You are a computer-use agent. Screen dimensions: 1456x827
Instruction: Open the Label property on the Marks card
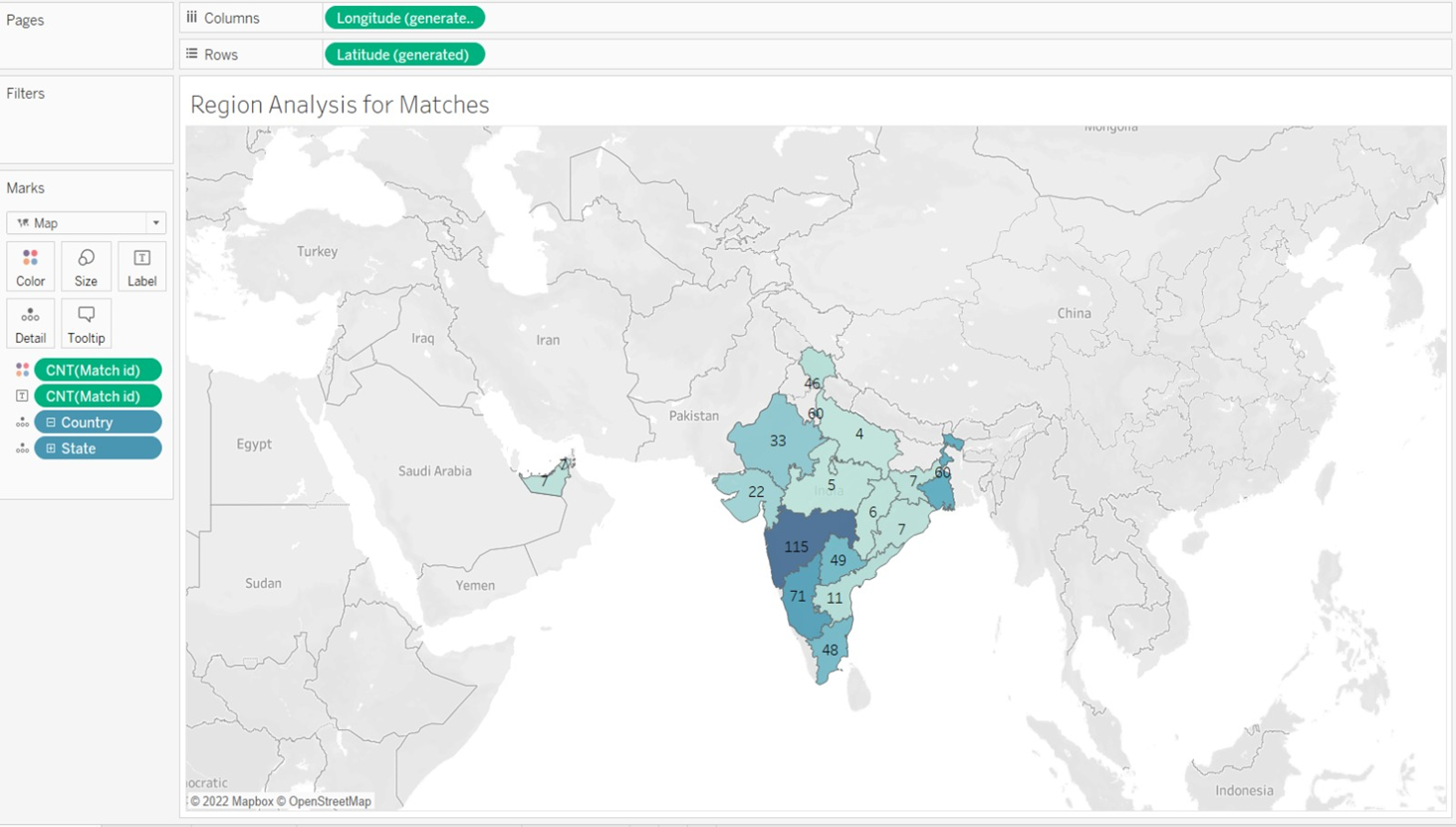coord(140,266)
